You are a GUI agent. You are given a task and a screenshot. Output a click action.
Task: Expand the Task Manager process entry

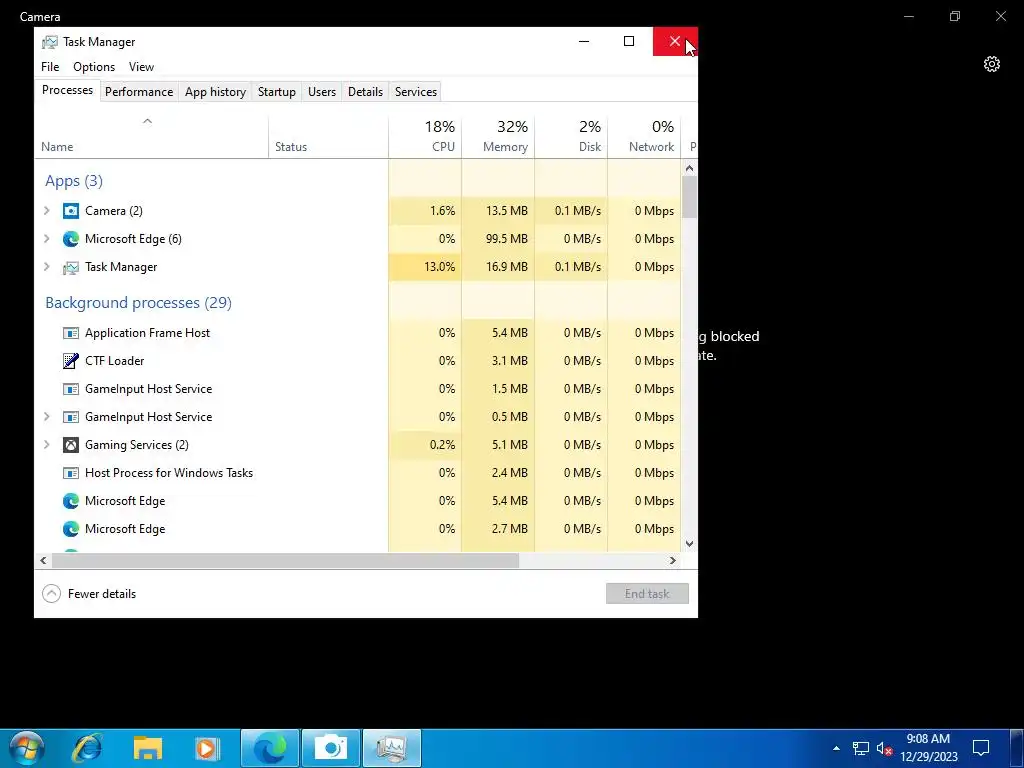(x=46, y=266)
